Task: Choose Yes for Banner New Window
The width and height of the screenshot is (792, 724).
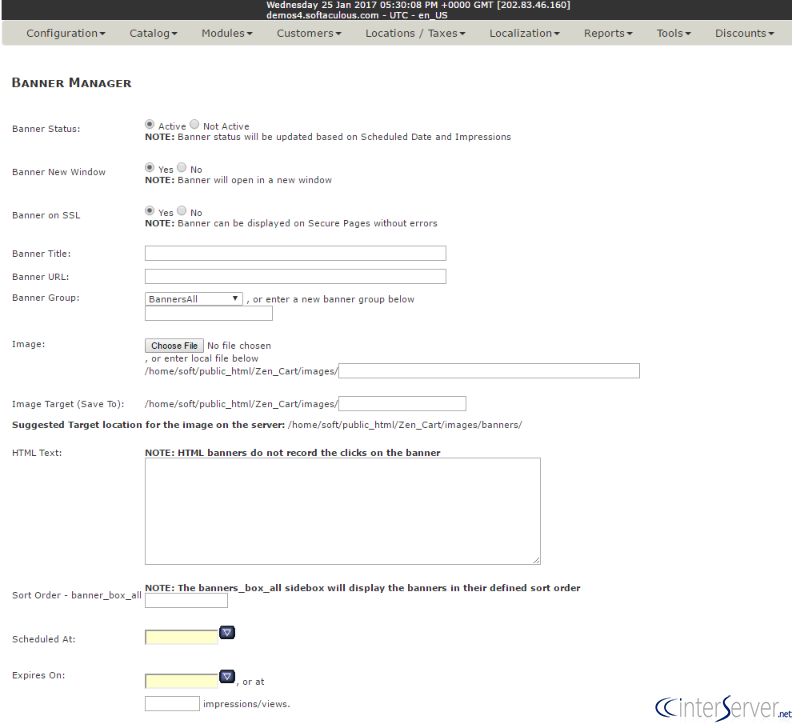Action: click(x=150, y=167)
